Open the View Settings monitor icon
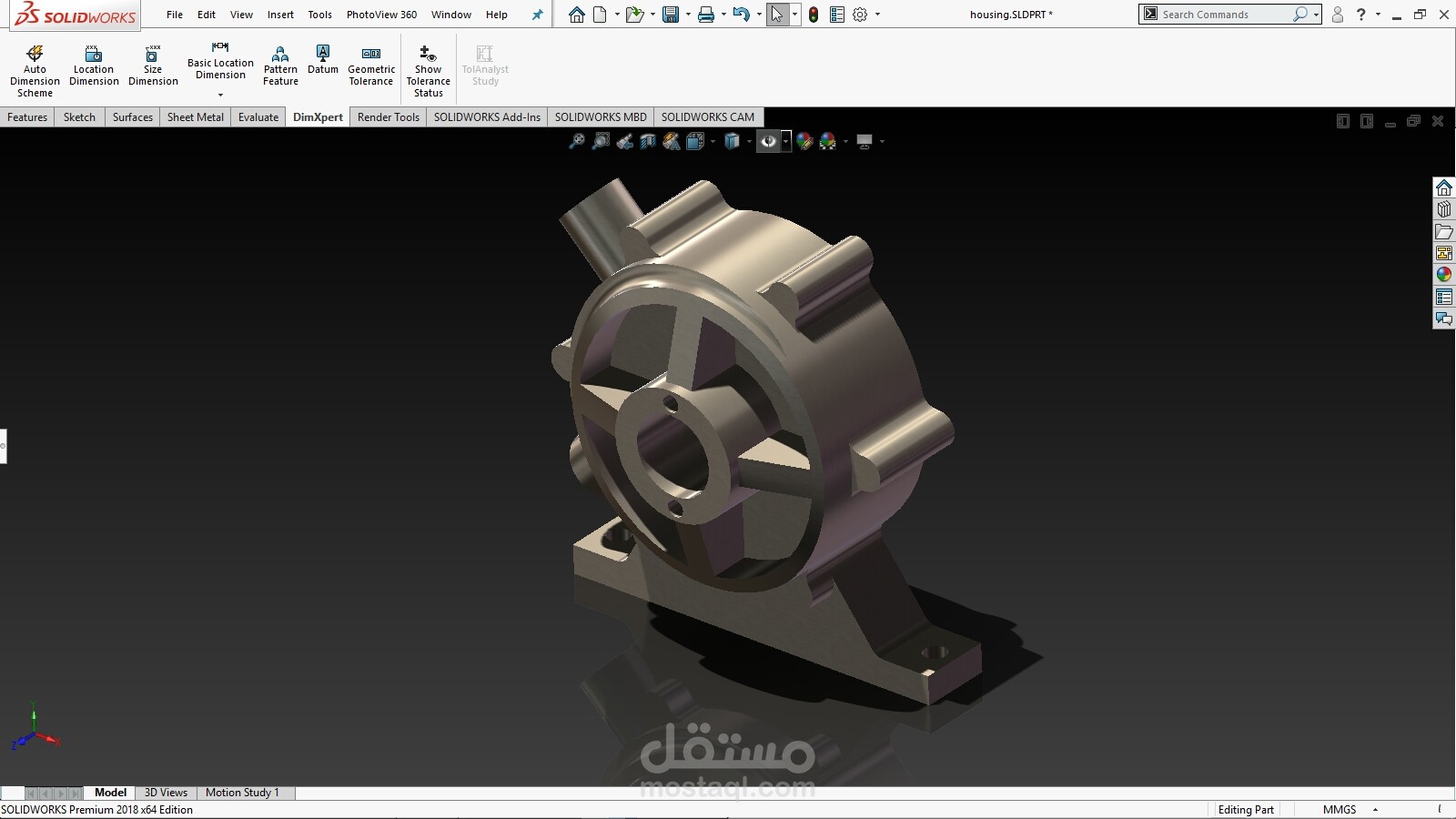The height and width of the screenshot is (819, 1456). click(x=864, y=141)
